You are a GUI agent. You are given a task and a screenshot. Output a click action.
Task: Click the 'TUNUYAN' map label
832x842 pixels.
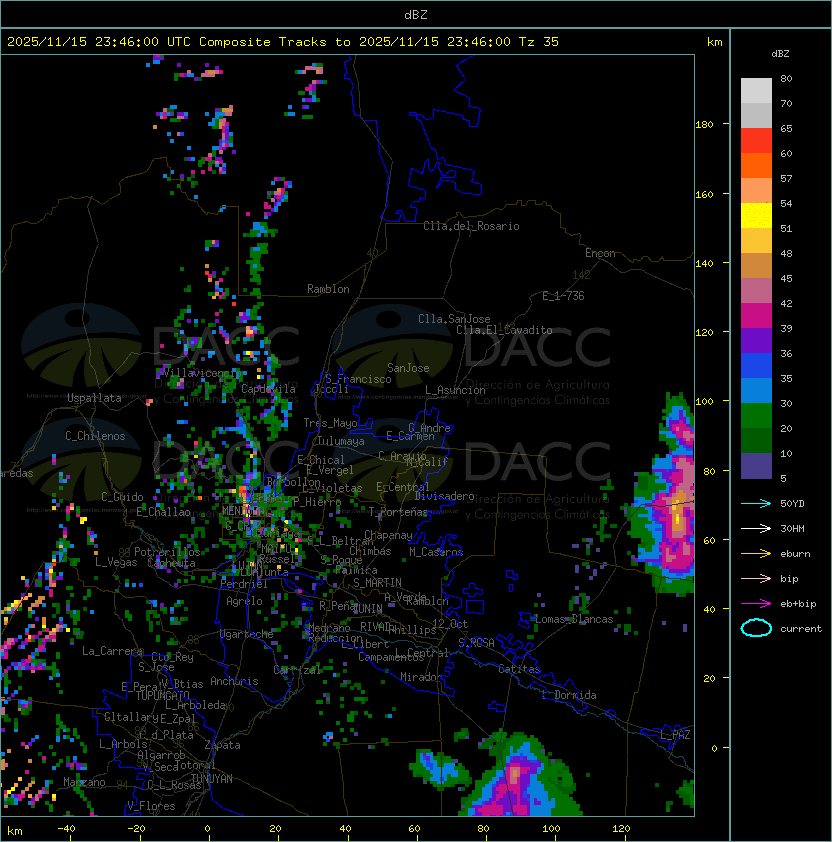pos(212,779)
